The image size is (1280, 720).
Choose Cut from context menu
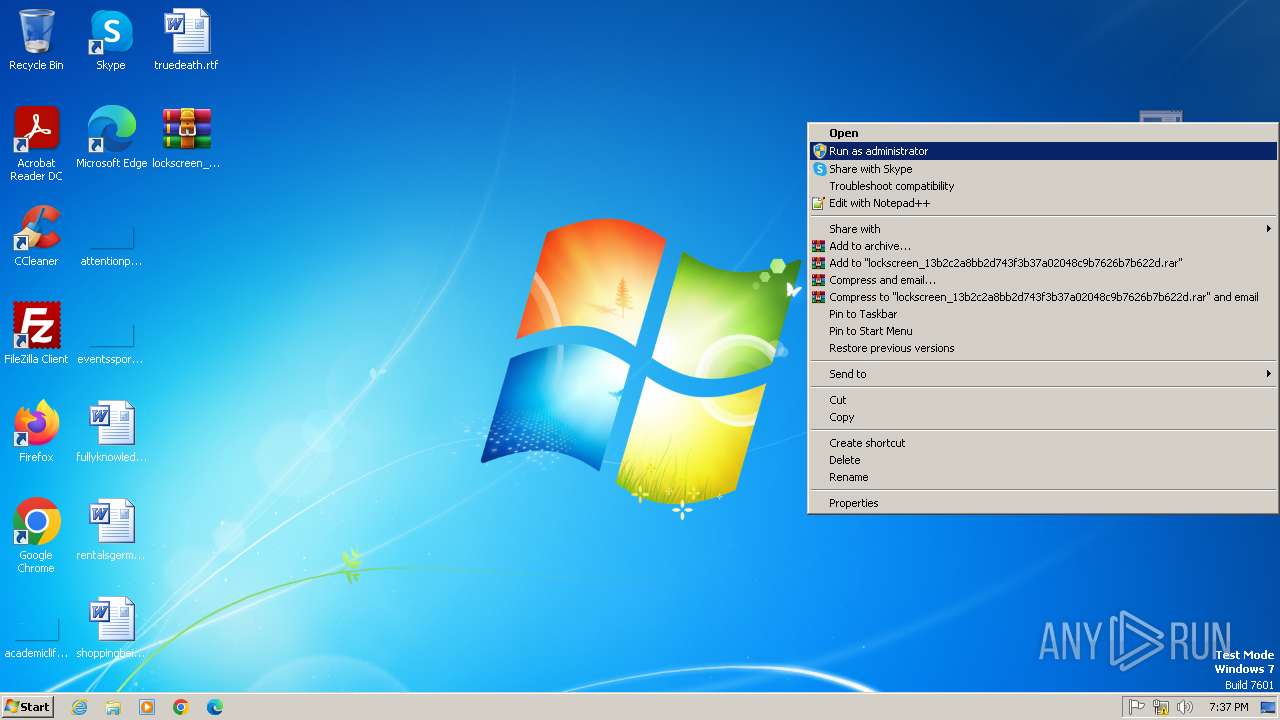click(1043, 400)
